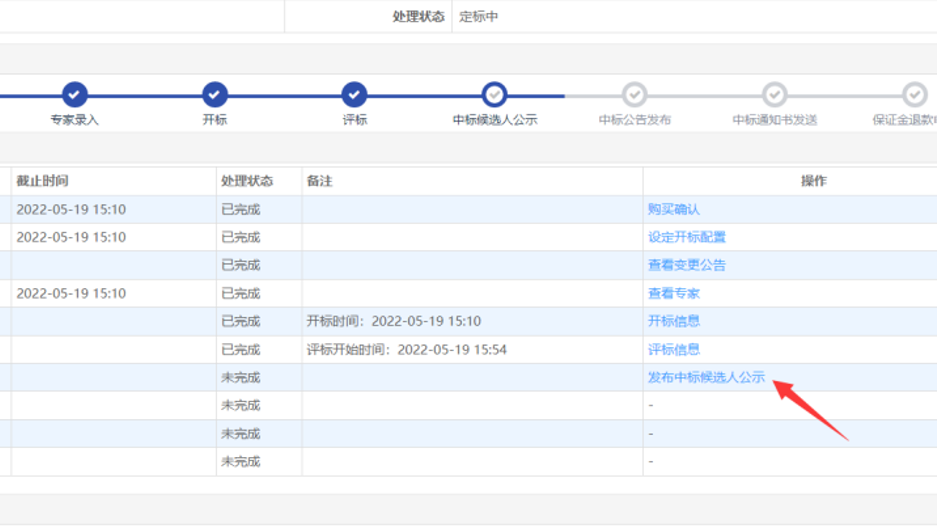Click the 定标中 status value field
937x526 pixels.
pos(477,16)
